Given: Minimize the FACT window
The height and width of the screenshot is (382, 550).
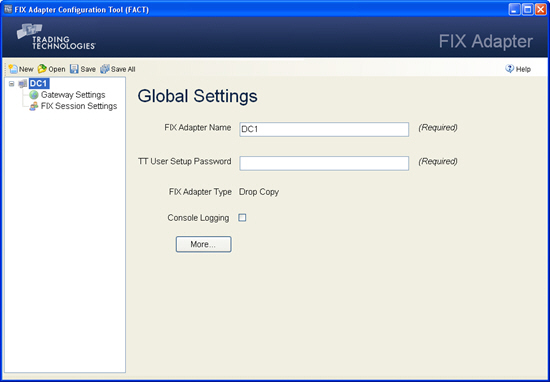Looking at the screenshot, I should point(514,9).
